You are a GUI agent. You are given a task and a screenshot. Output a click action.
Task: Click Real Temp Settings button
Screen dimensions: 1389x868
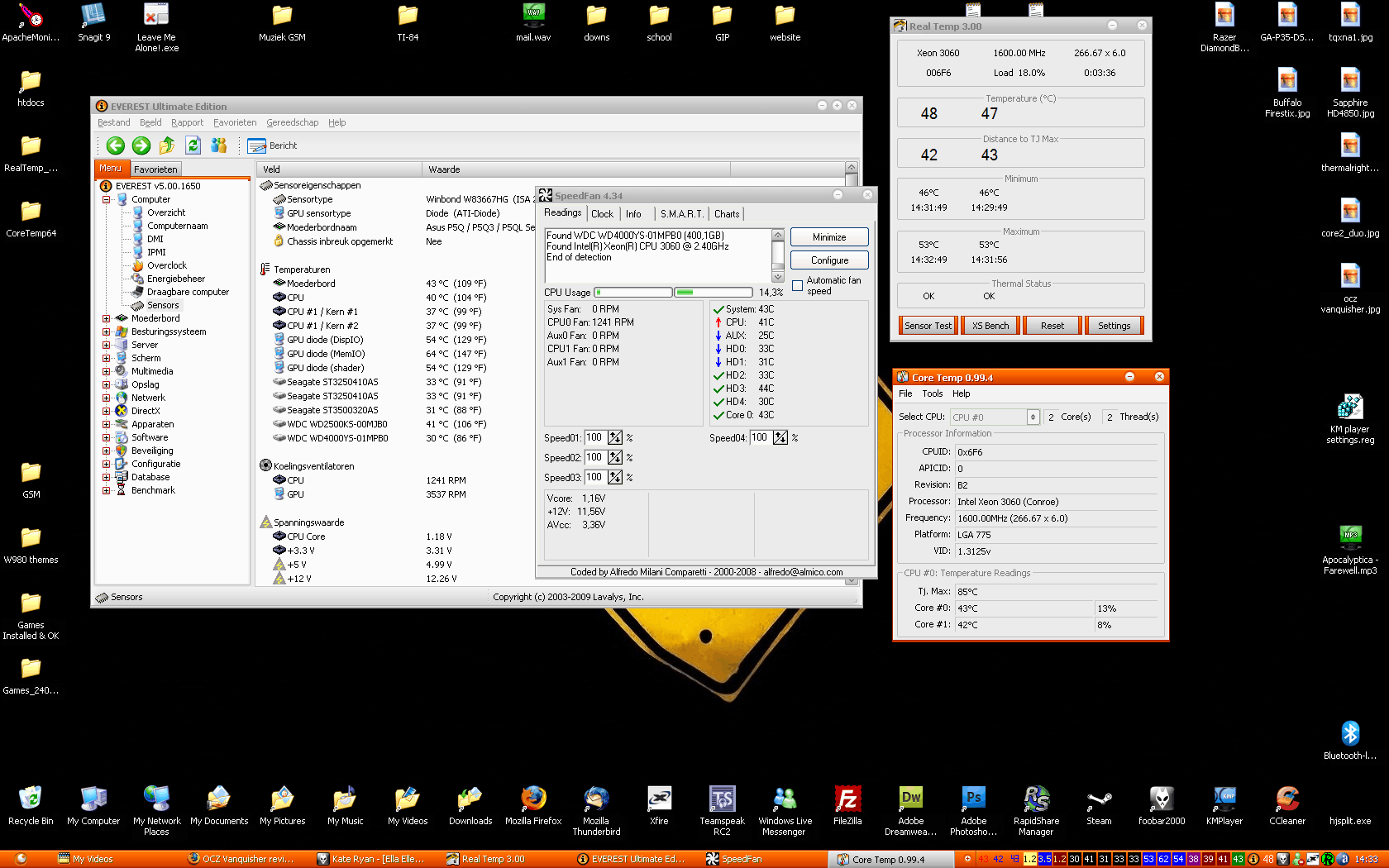pos(1114,326)
